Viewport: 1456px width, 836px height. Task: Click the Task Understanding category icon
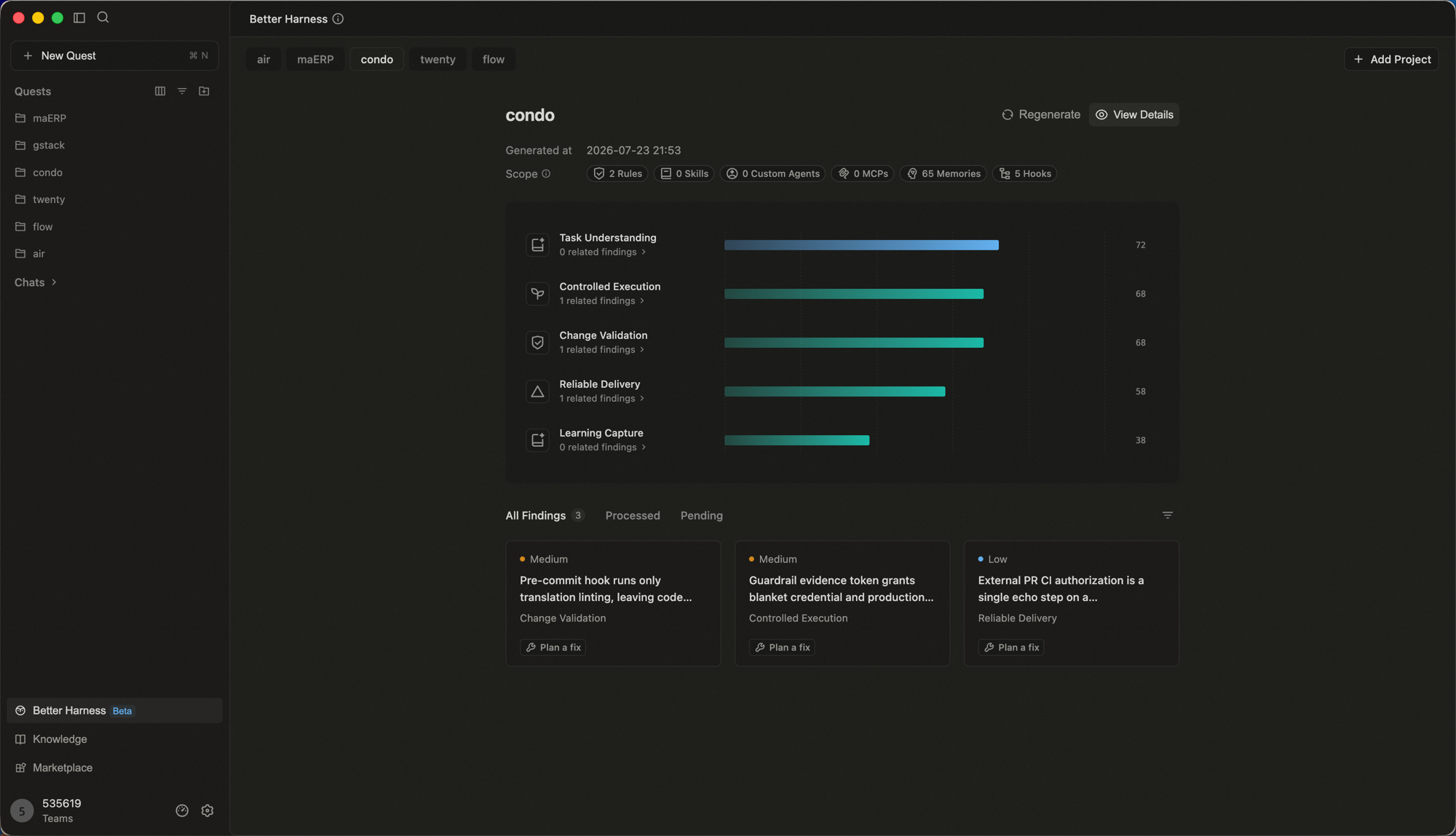coord(537,245)
